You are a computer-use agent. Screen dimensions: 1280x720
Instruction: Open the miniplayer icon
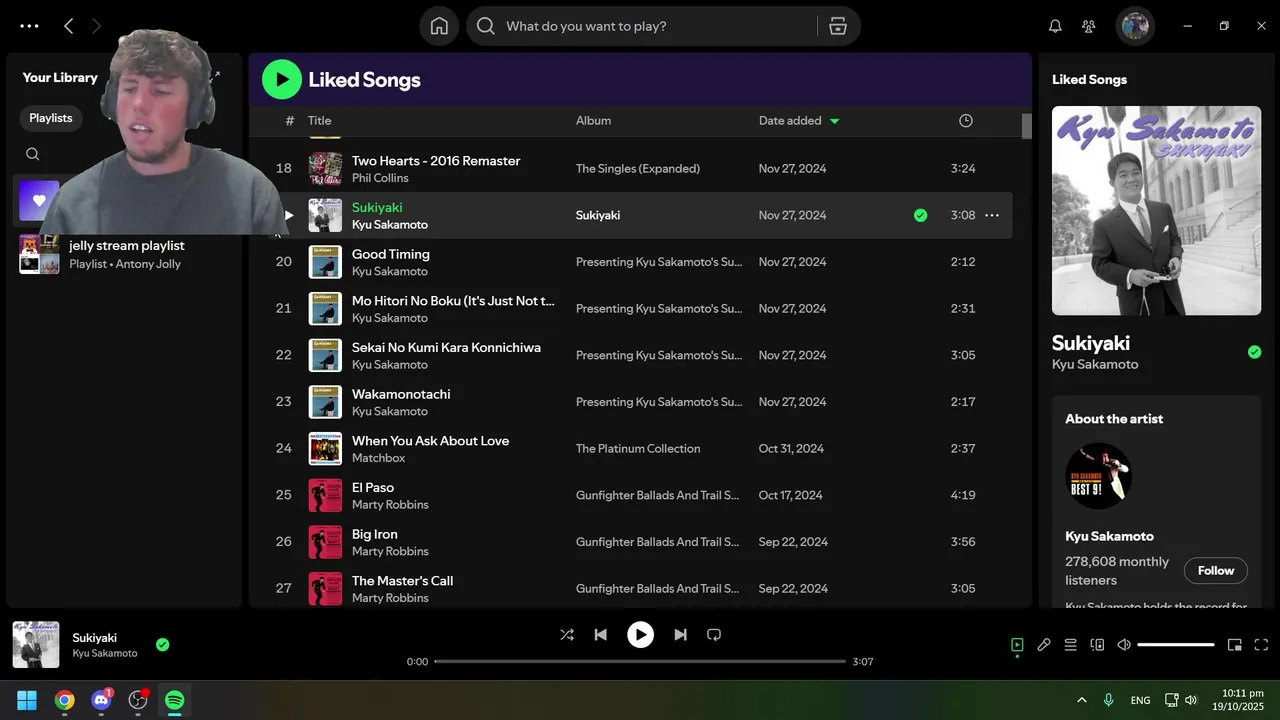(x=1235, y=645)
